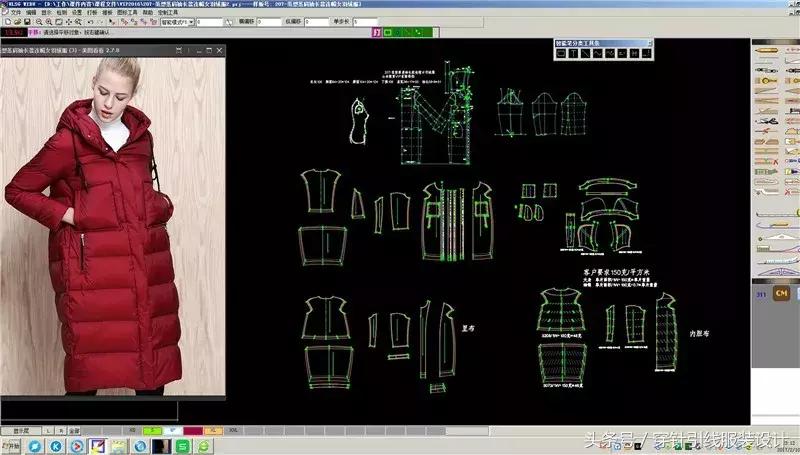Click the Windows Start button
800x455 pixels.
pyautogui.click(x=12, y=445)
